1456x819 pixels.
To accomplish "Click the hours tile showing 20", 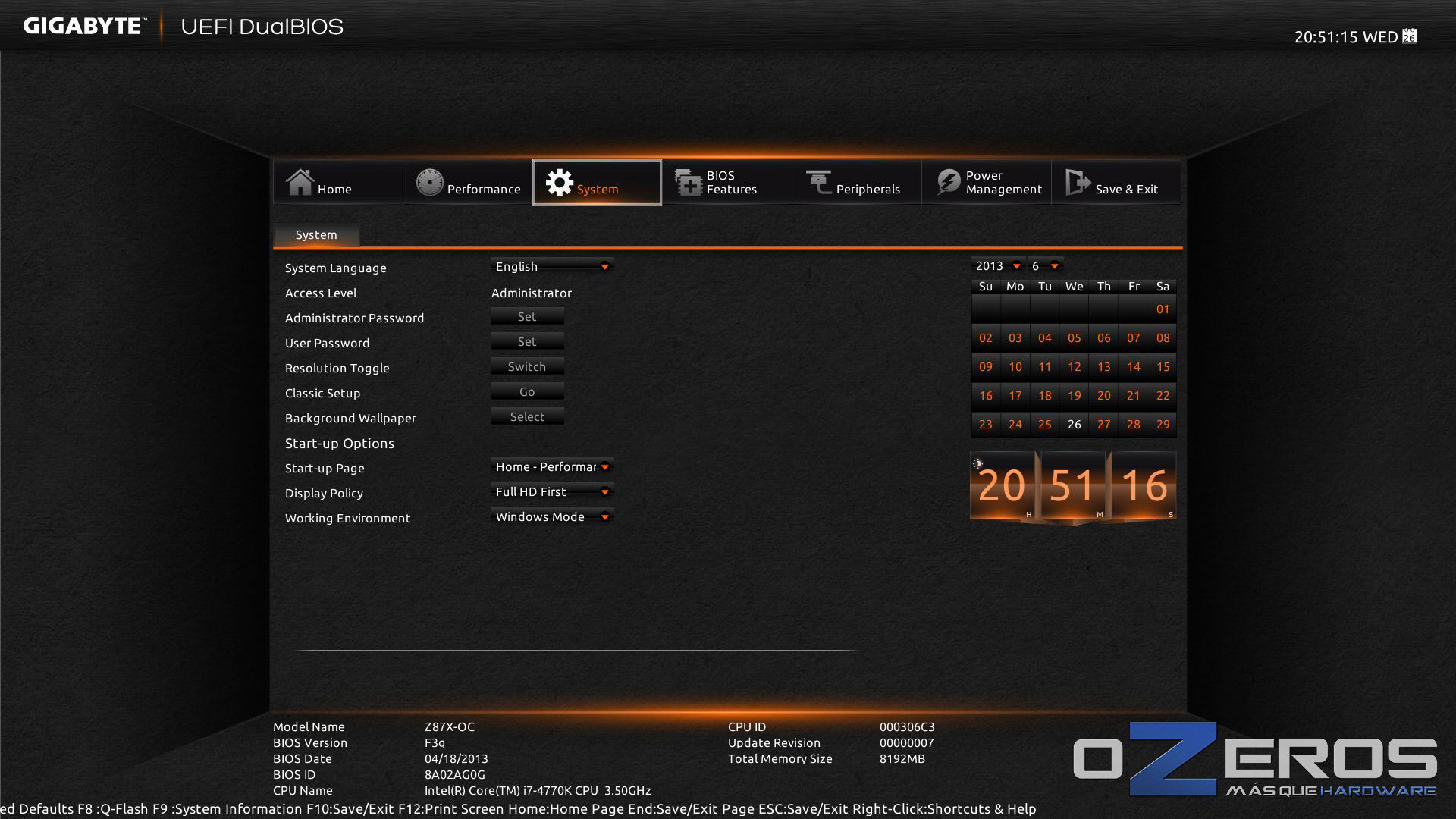I will click(1002, 485).
